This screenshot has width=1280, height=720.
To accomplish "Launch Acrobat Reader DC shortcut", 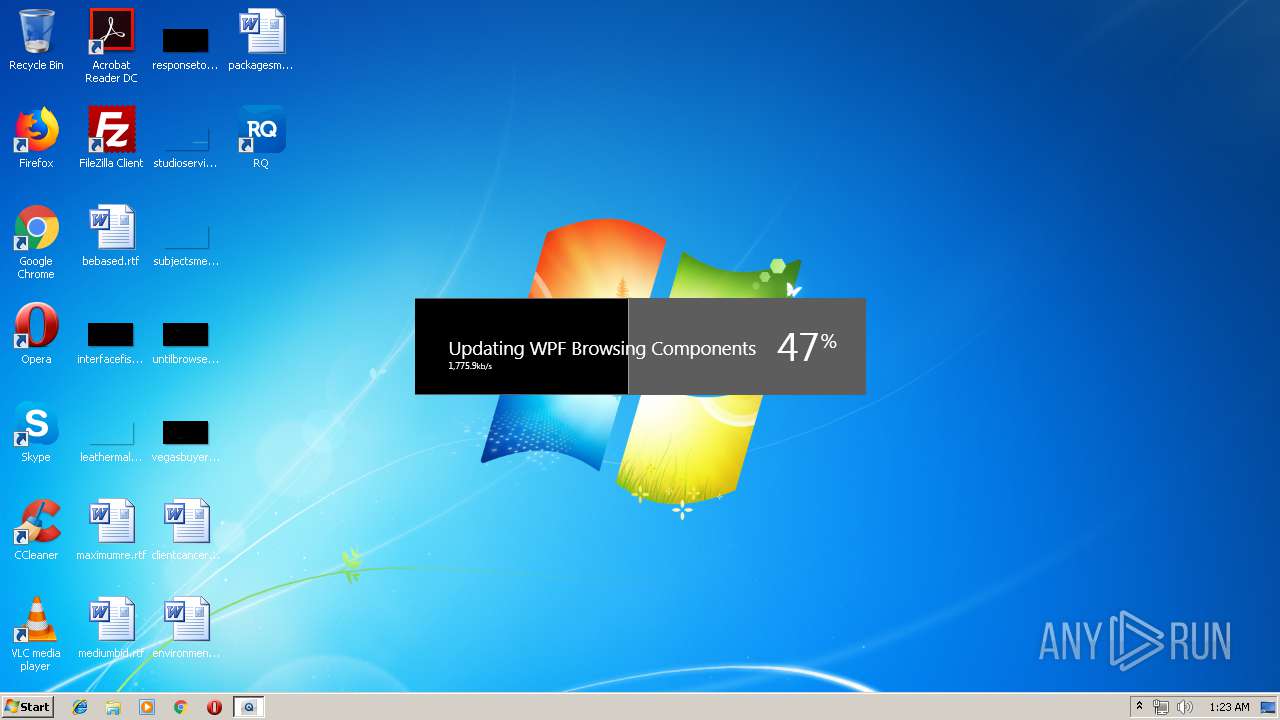I will [111, 46].
